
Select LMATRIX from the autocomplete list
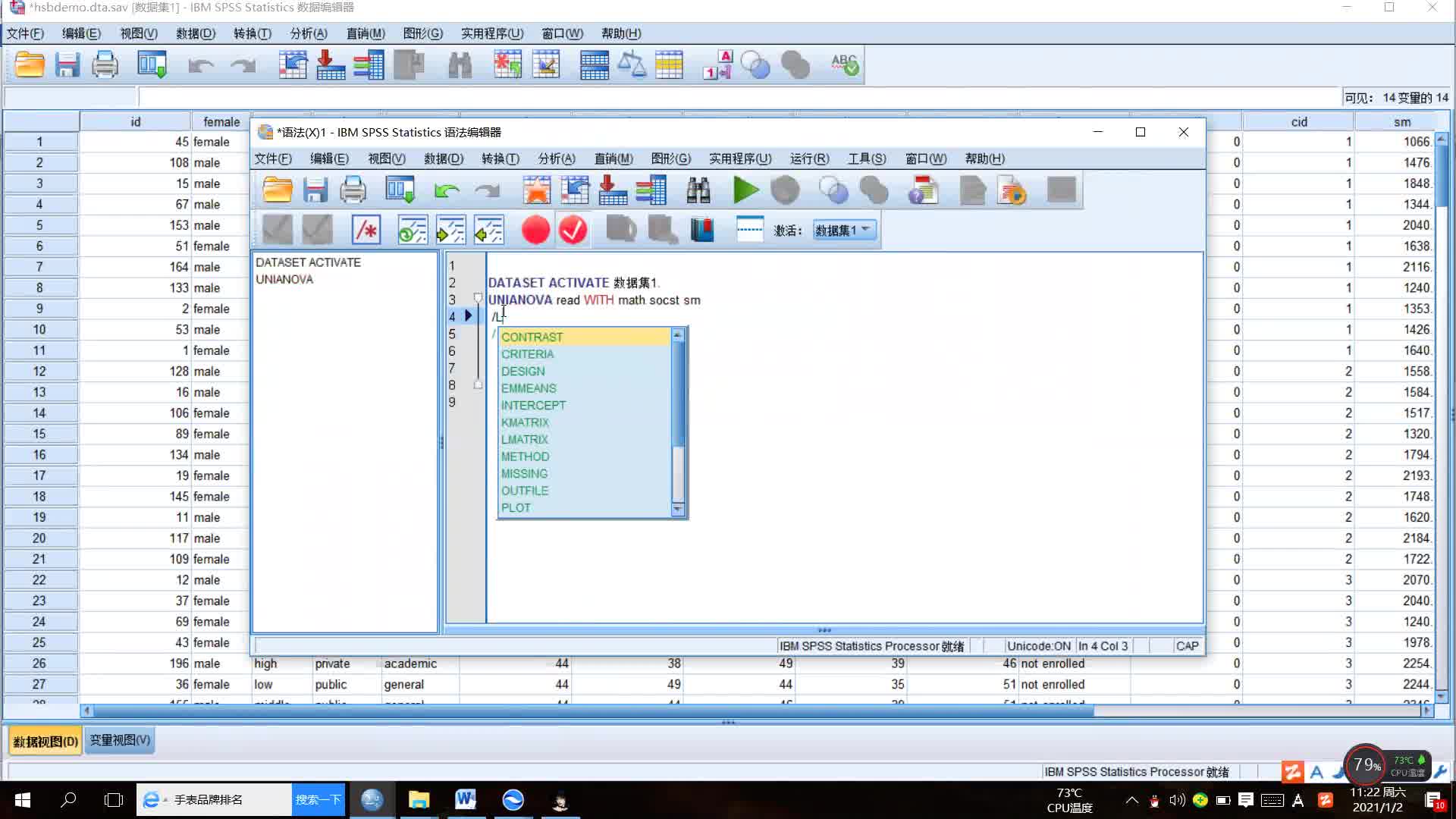pyautogui.click(x=524, y=439)
